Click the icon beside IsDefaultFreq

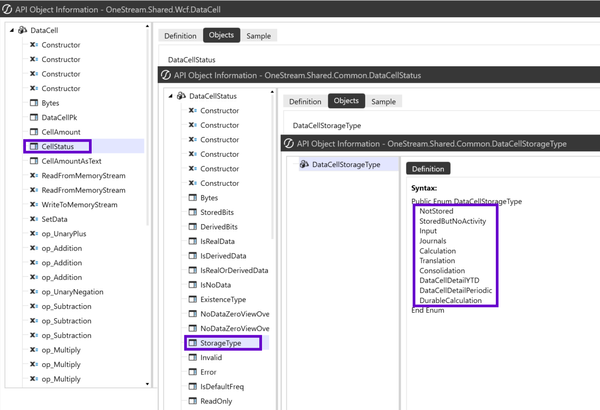pos(192,386)
